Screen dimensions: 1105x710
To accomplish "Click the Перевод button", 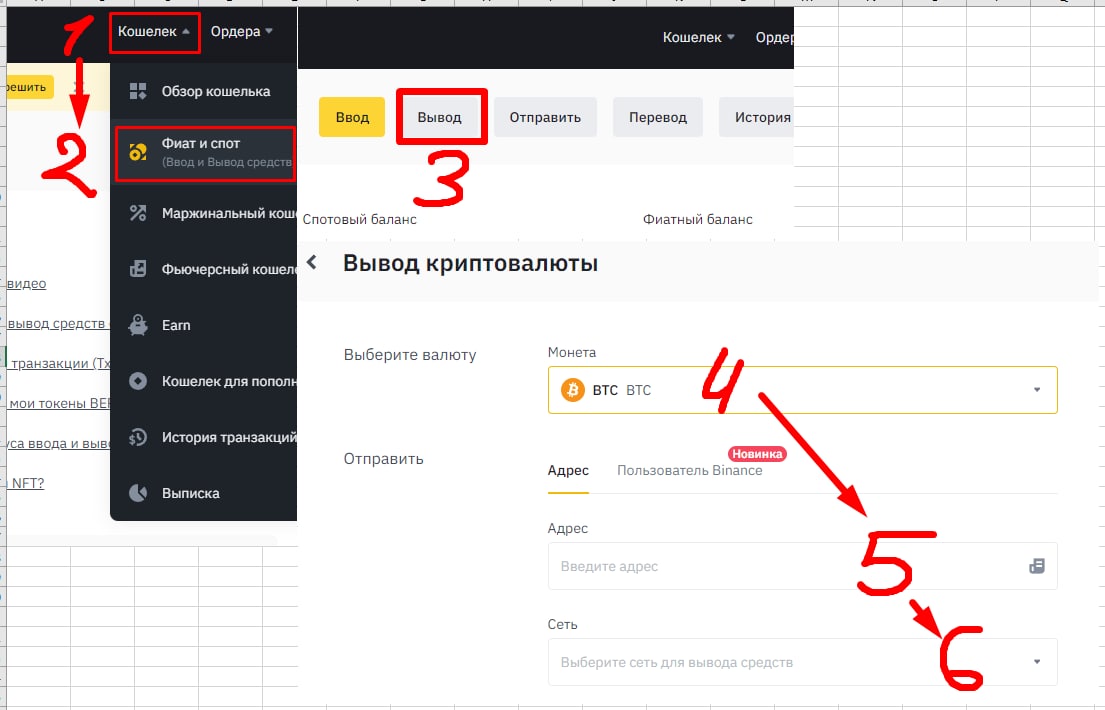I will click(658, 117).
